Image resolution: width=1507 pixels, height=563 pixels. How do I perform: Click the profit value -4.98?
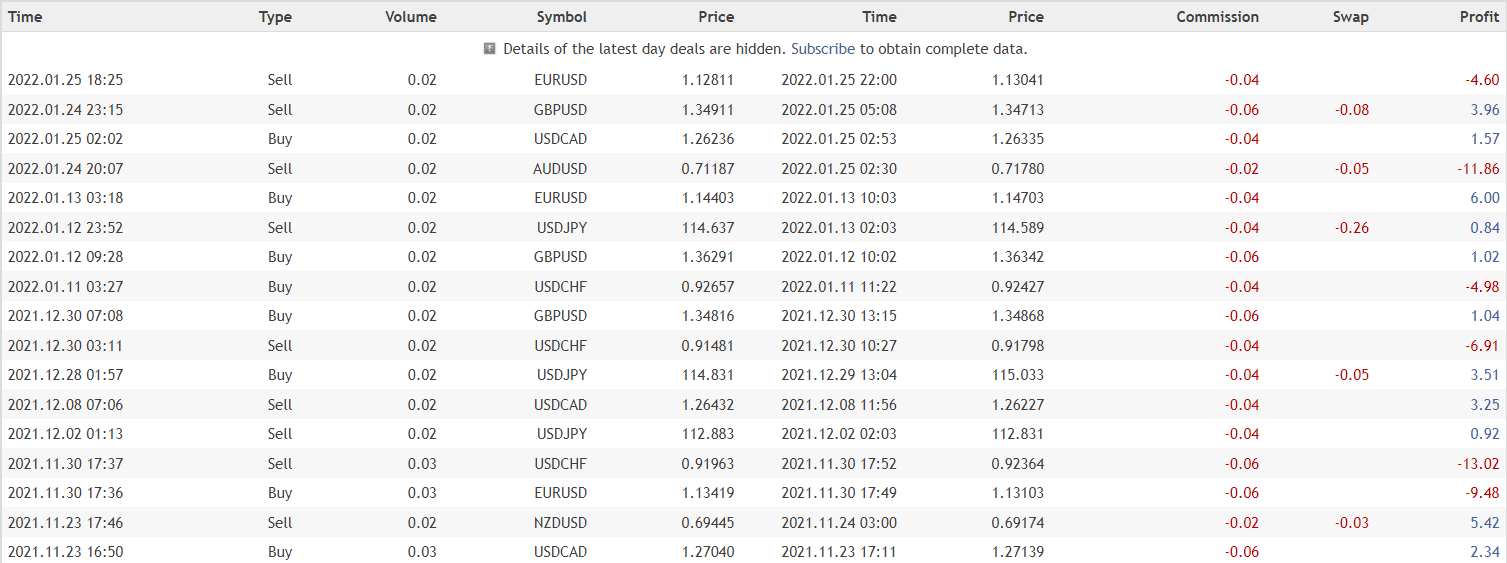point(1482,287)
